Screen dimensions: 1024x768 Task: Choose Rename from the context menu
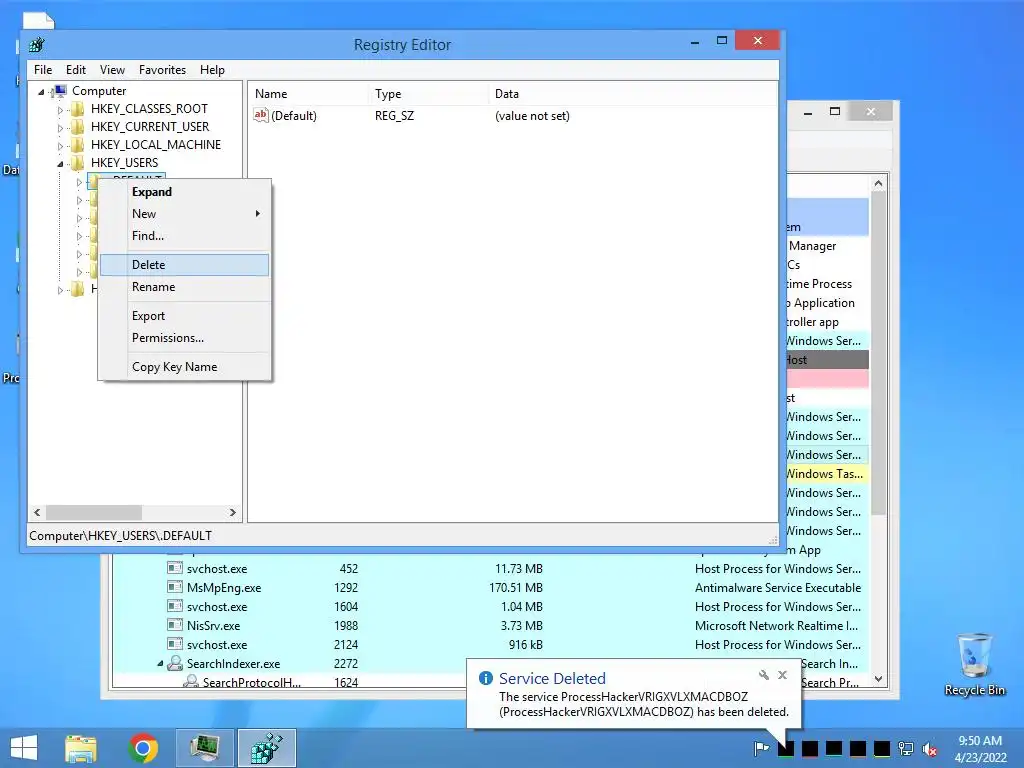click(x=184, y=287)
